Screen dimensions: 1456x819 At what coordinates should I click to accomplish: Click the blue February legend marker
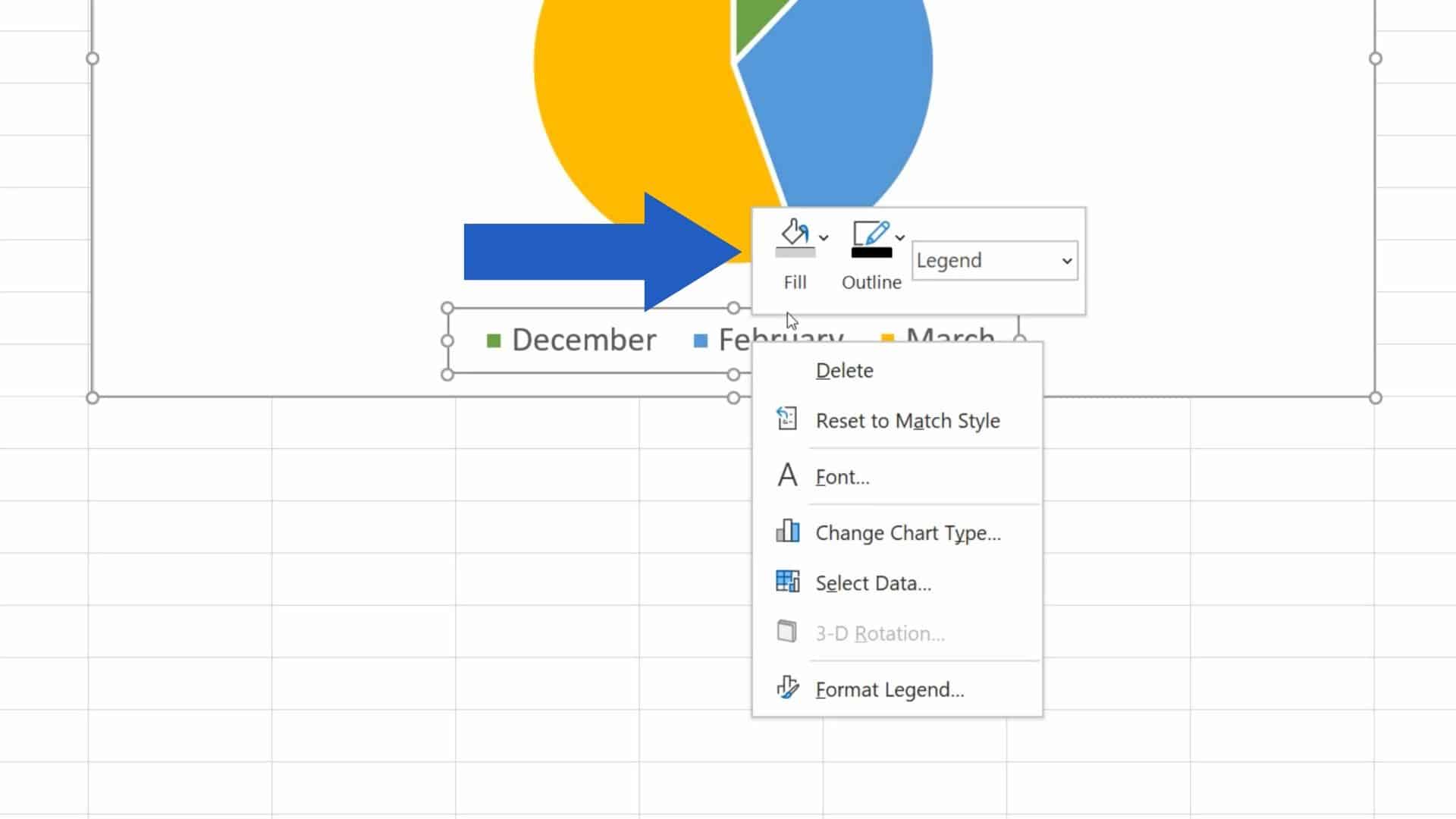click(701, 341)
